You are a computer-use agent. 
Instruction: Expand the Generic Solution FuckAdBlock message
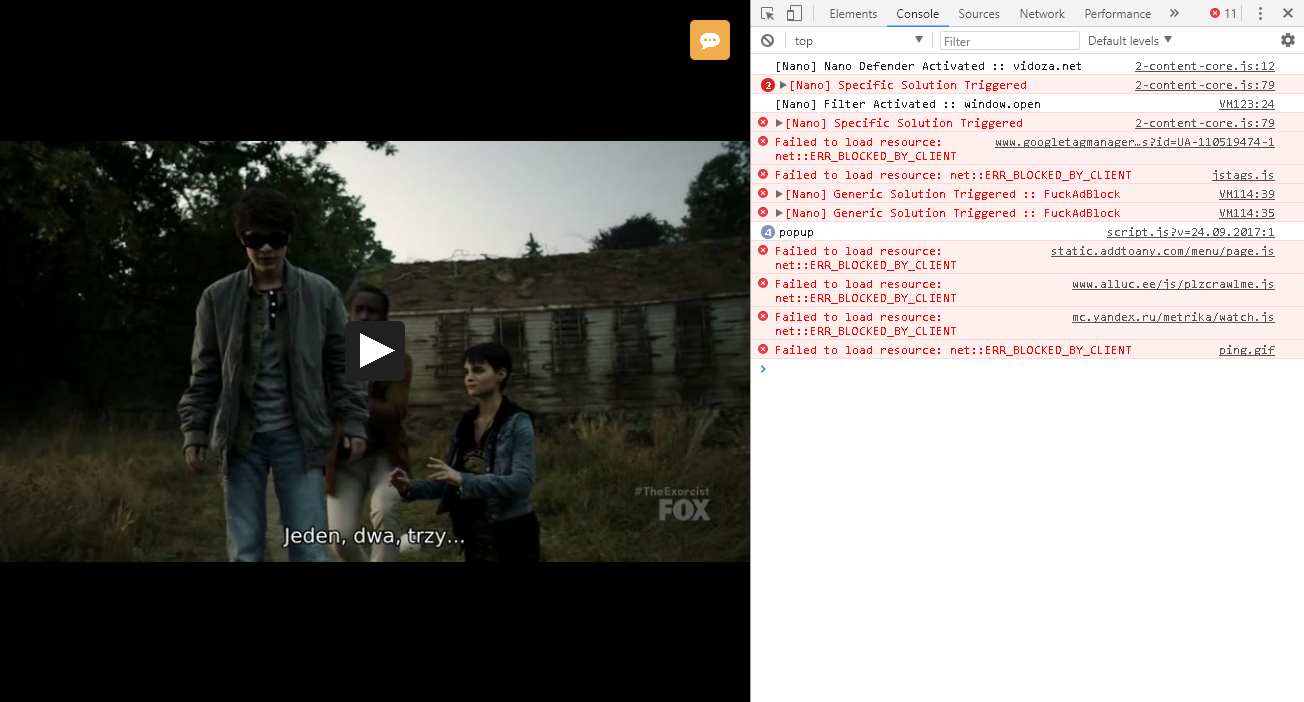pyautogui.click(x=778, y=194)
